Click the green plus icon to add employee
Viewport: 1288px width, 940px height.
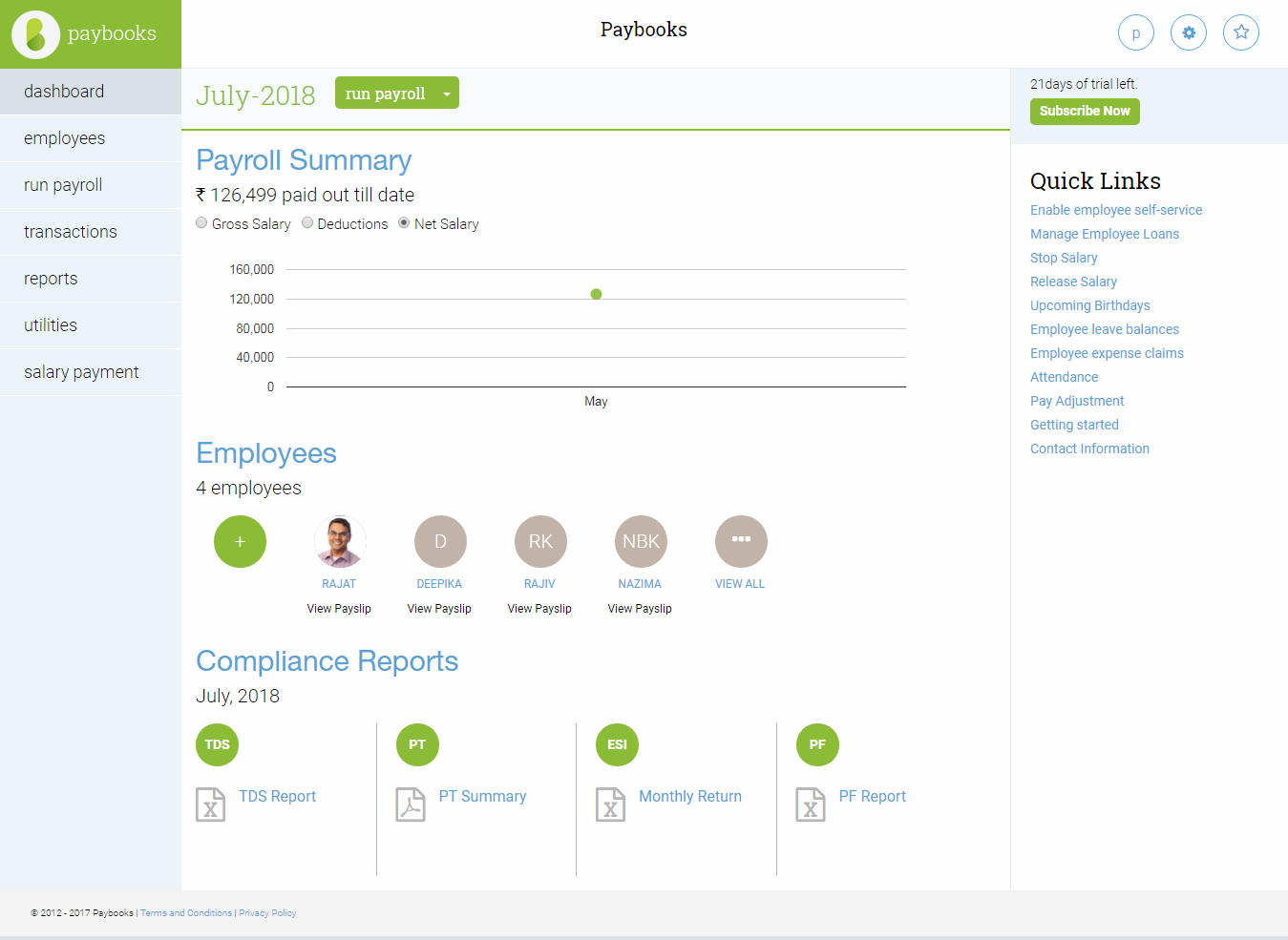pos(240,541)
